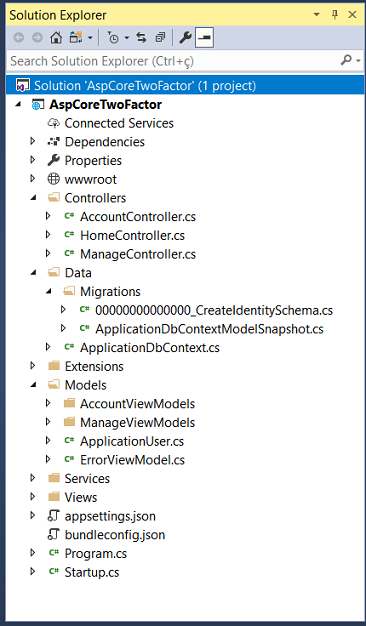Toggle the Preview Selected Items button
Screen dimensions: 366x626
(205, 38)
